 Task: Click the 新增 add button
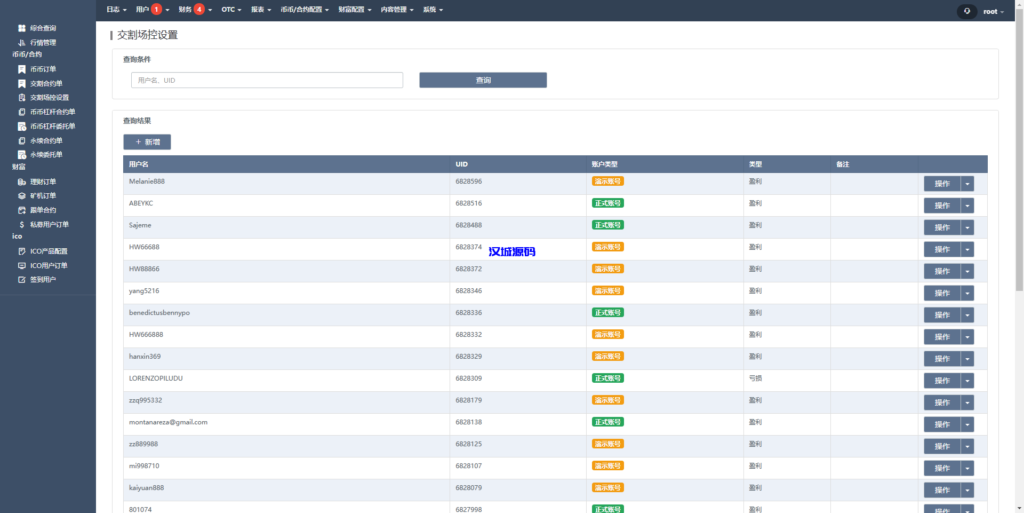coord(147,142)
